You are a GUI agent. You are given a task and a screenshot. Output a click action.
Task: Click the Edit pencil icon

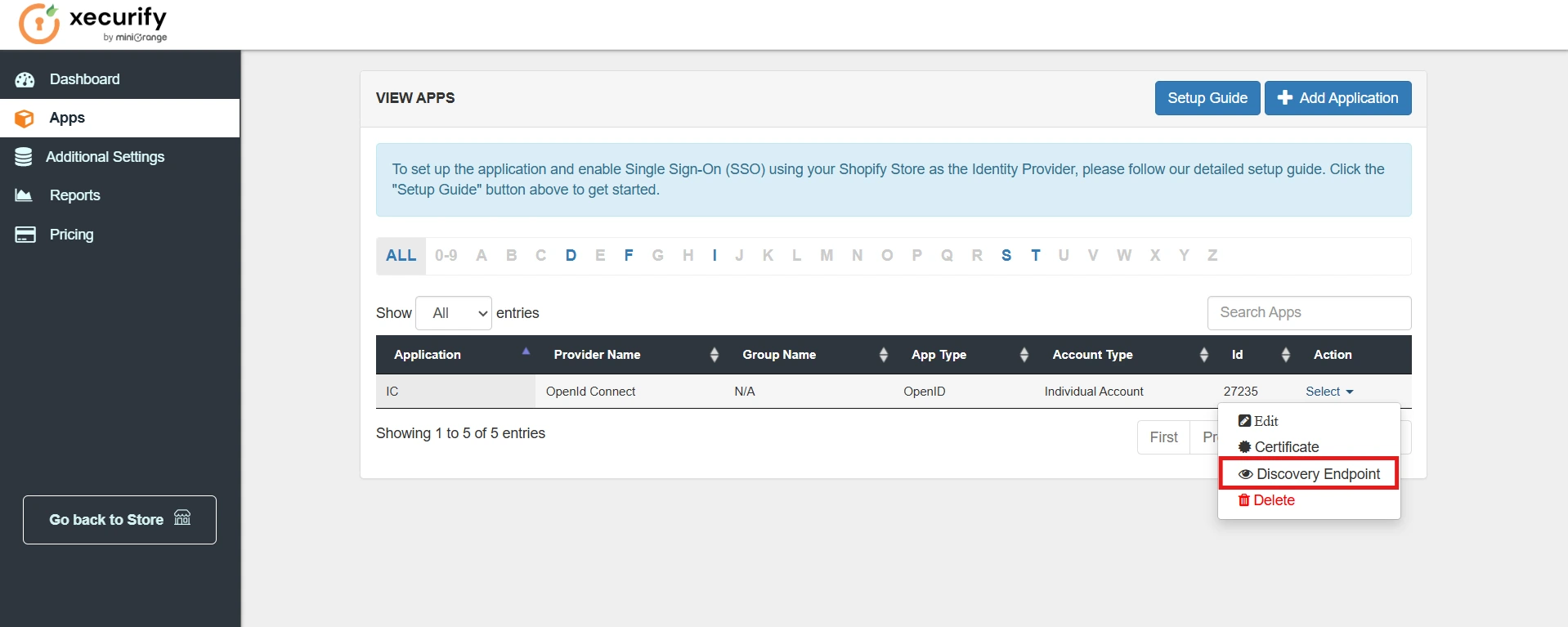(1244, 421)
